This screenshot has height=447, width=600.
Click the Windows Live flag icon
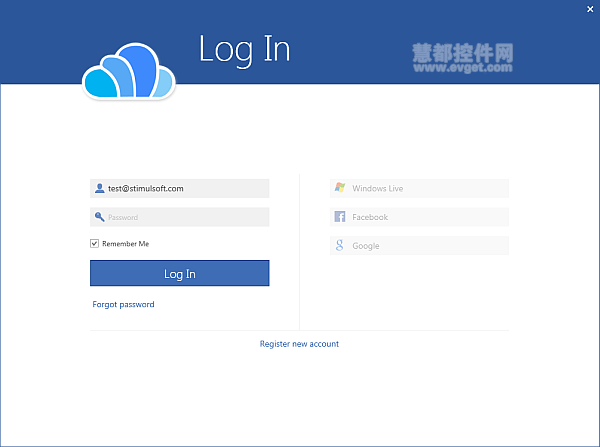coord(340,188)
